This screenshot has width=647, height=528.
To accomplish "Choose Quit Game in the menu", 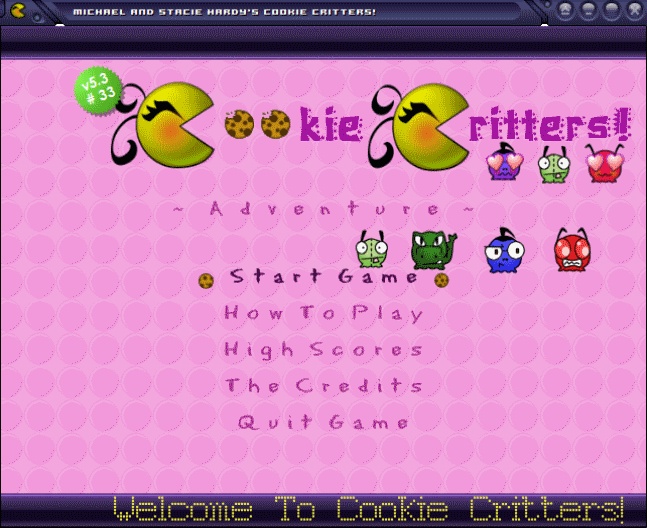I will [324, 422].
